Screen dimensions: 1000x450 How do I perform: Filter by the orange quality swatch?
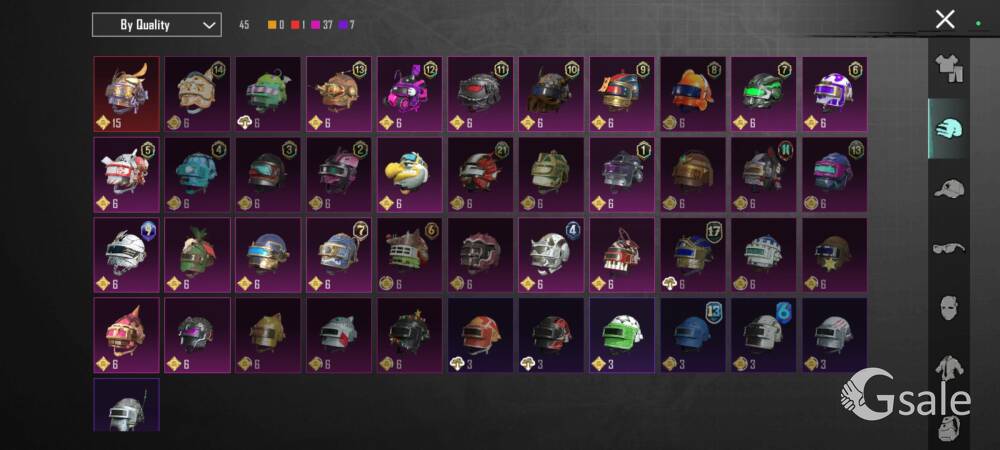coord(276,25)
